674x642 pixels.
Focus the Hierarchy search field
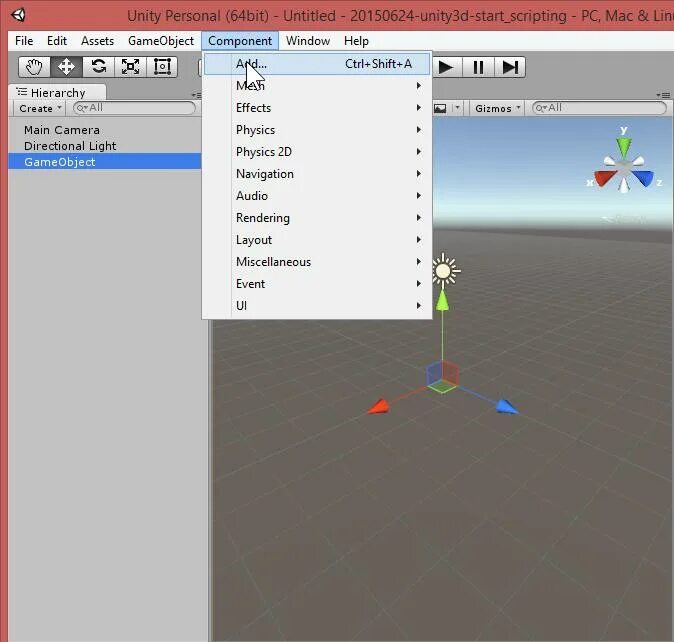point(134,108)
